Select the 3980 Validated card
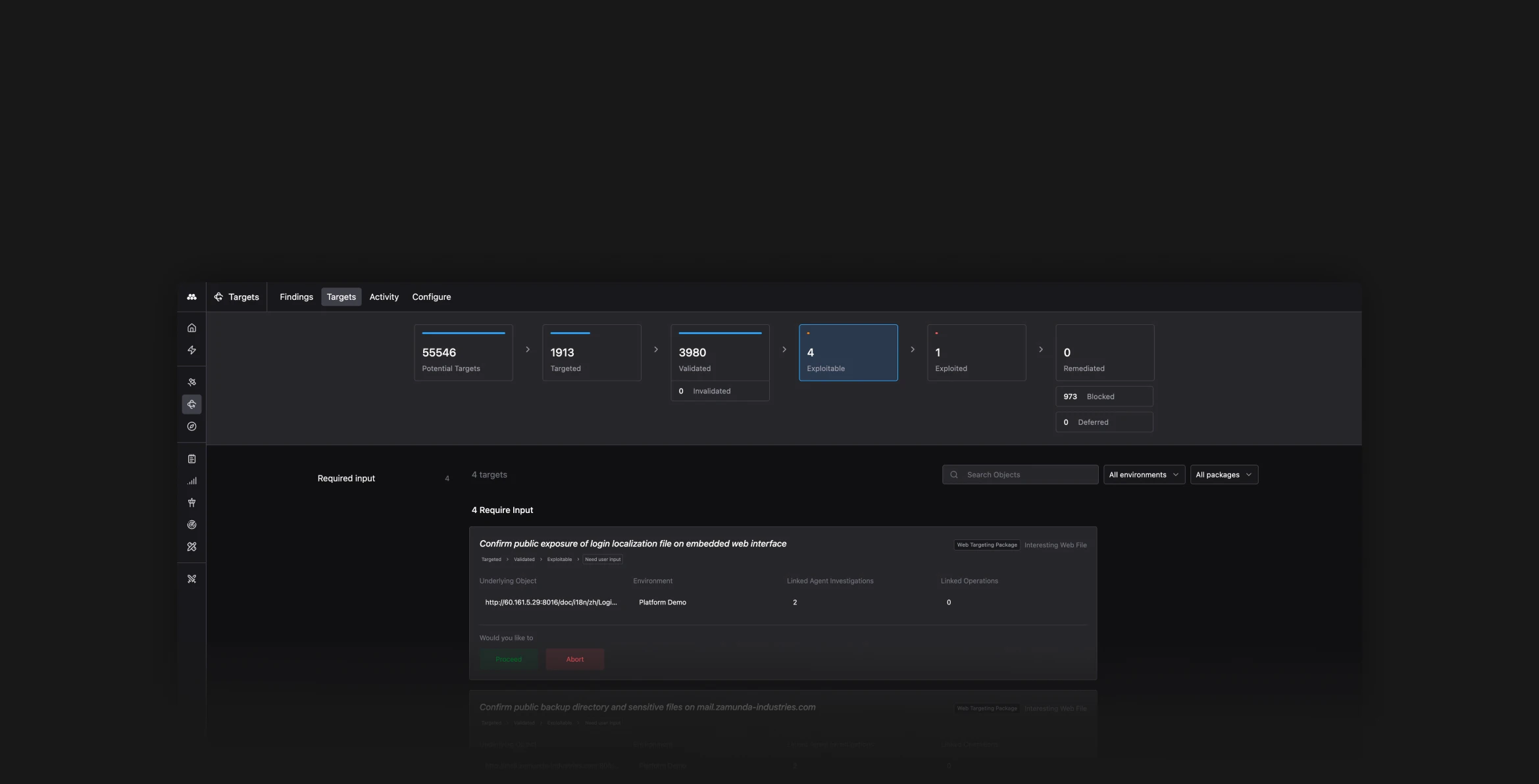The image size is (1539, 784). tap(720, 353)
